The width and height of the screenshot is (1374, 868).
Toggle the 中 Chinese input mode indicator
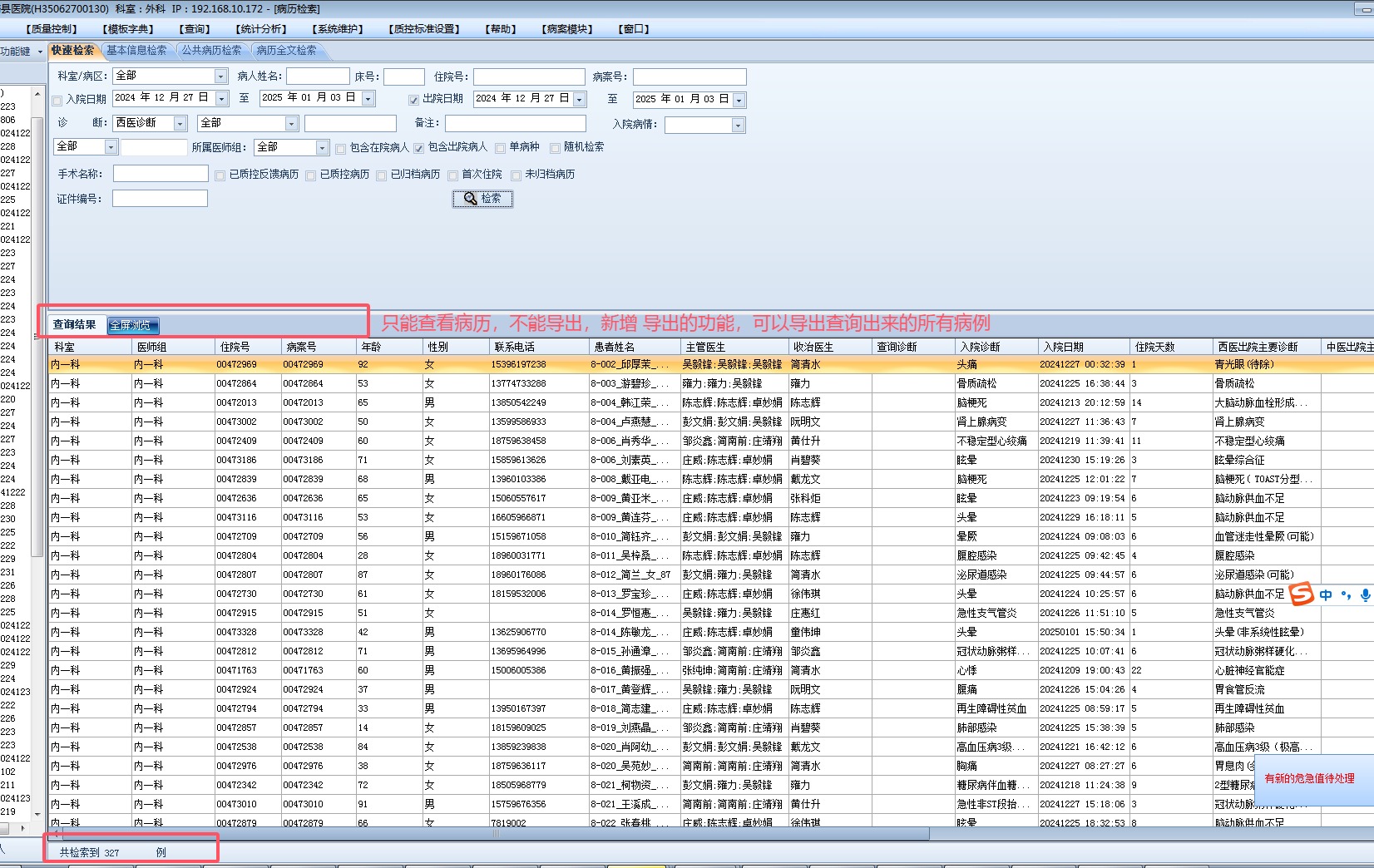[x=1326, y=594]
